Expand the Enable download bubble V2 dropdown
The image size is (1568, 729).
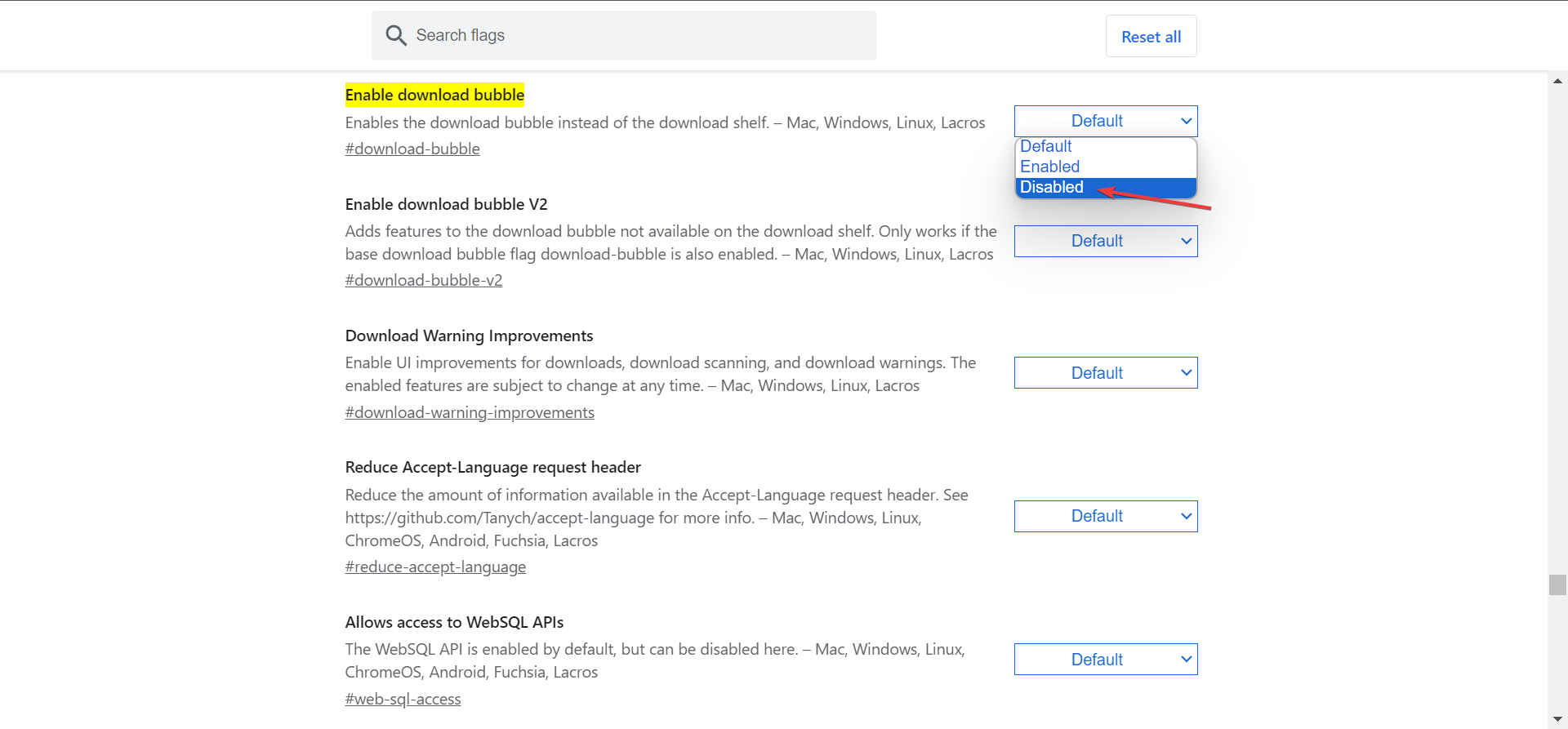(x=1105, y=241)
